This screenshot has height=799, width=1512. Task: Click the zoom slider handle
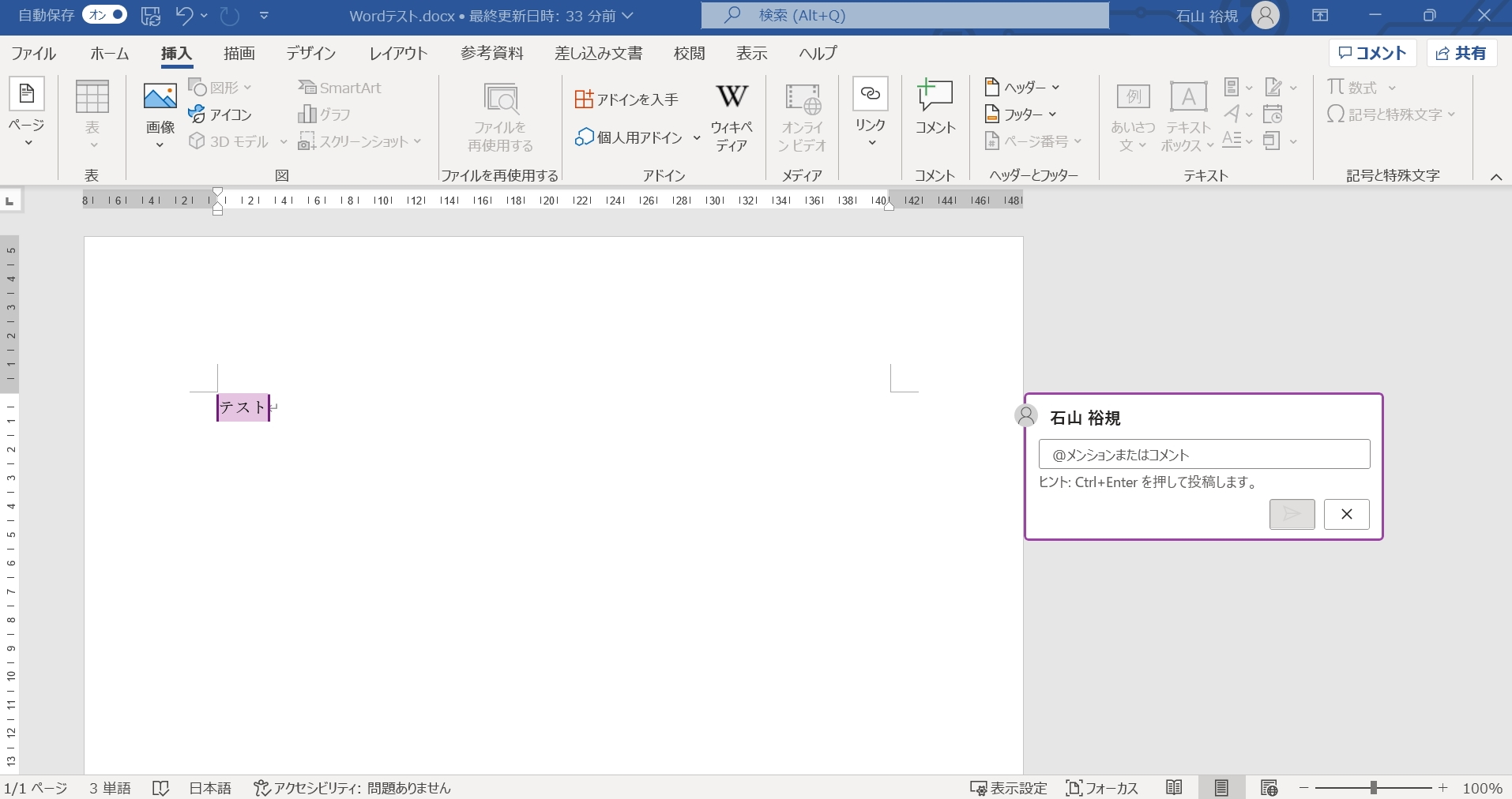[1374, 788]
